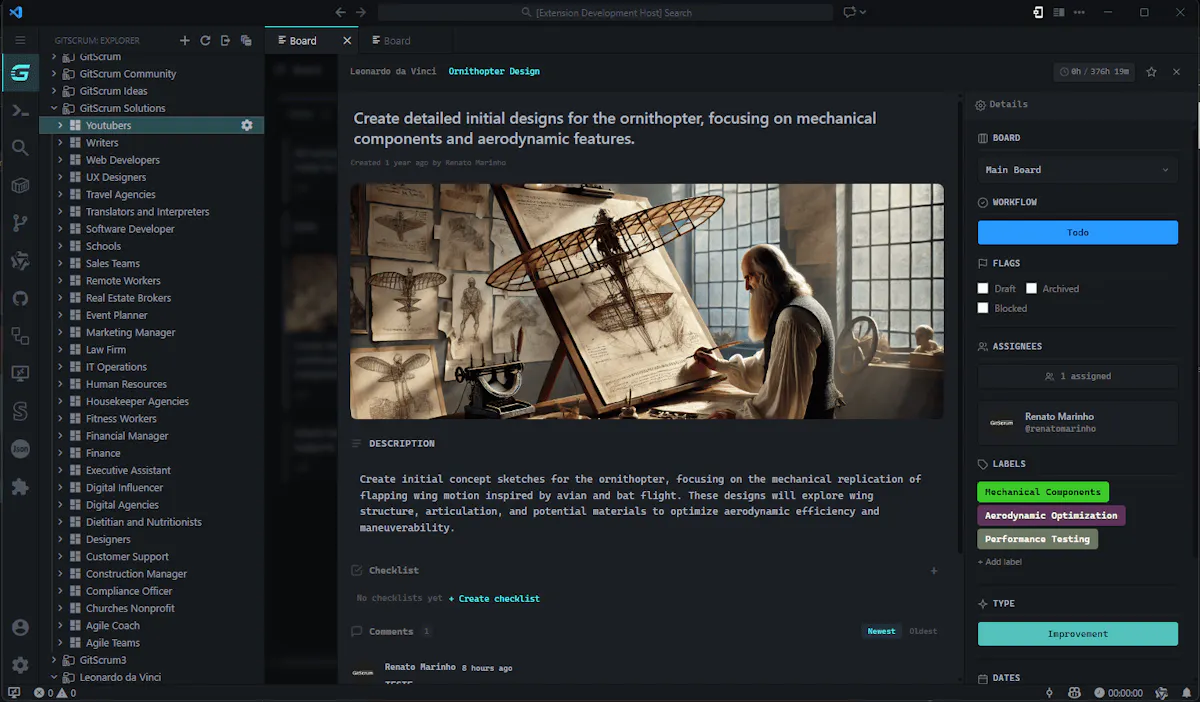The image size is (1200, 702).
Task: Open the notifications bell in the status bar
Action: [x=1187, y=692]
